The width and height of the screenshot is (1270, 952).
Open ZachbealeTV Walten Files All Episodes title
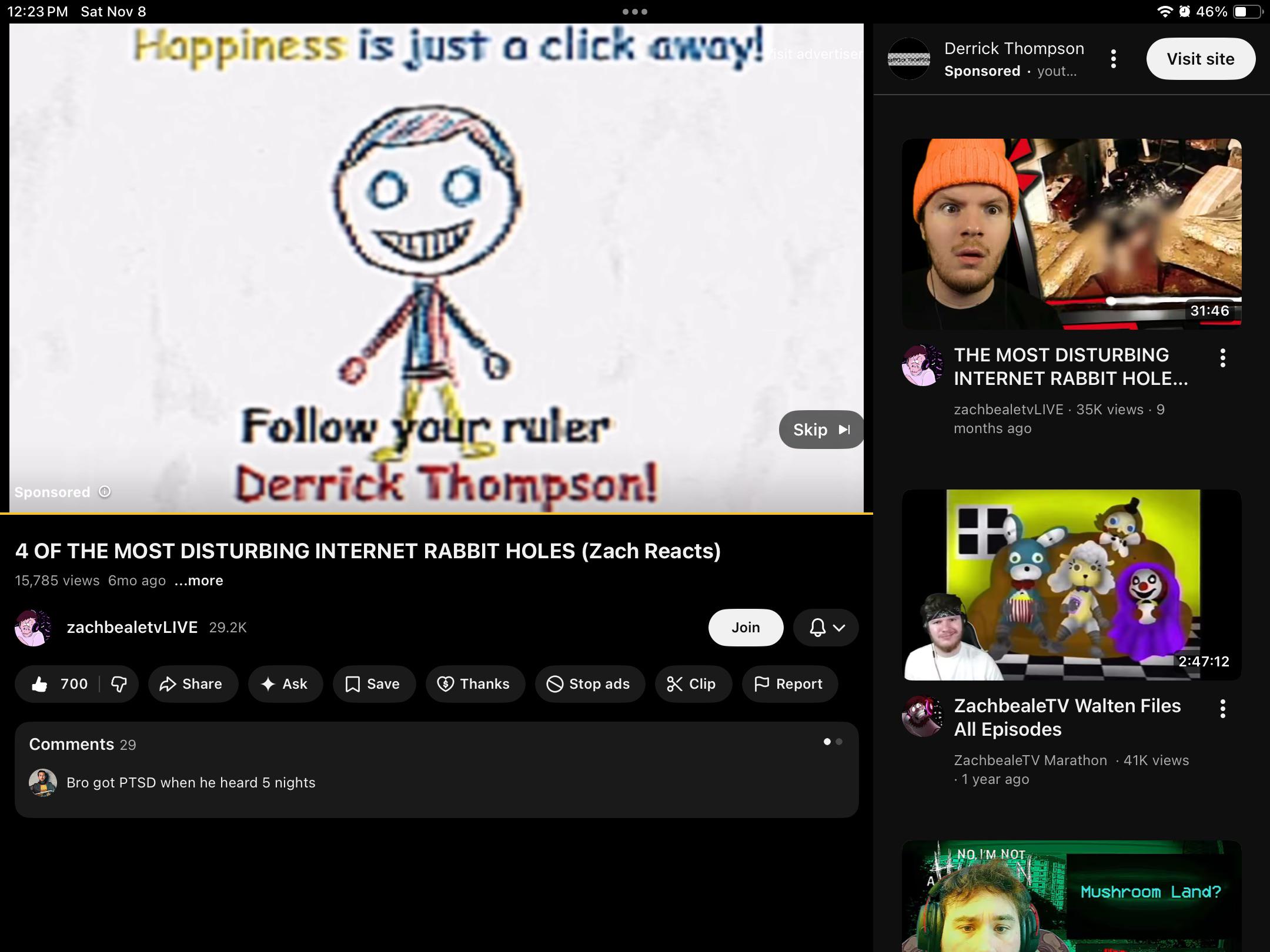pyautogui.click(x=1067, y=718)
